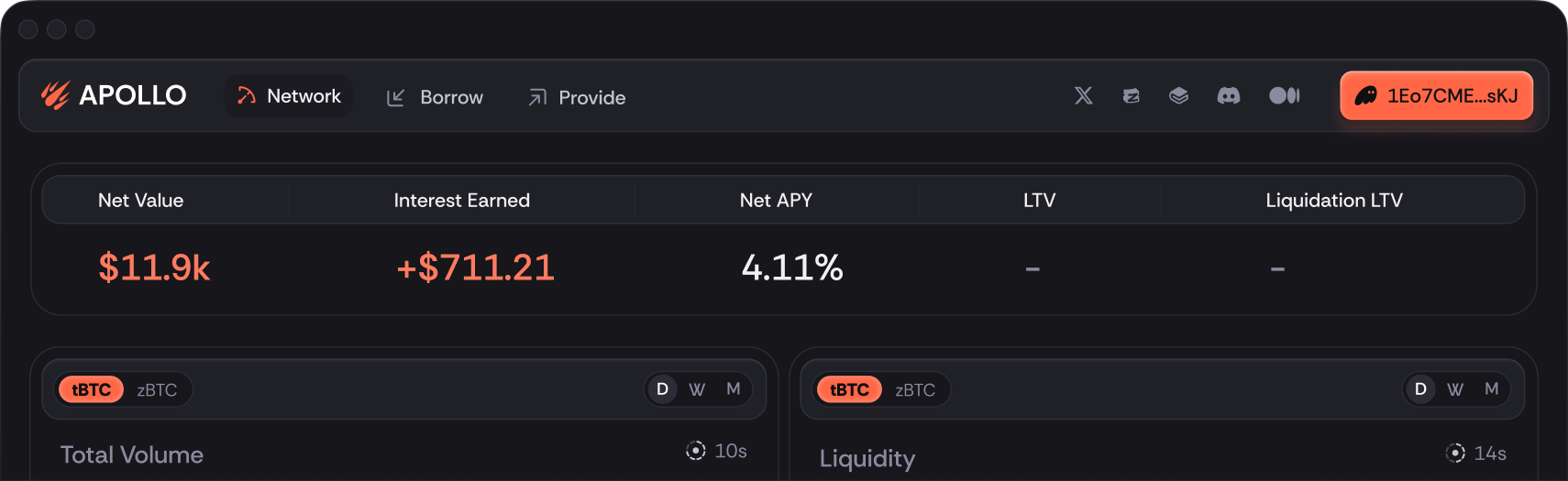Open the Zealy icon link

tap(1132, 96)
